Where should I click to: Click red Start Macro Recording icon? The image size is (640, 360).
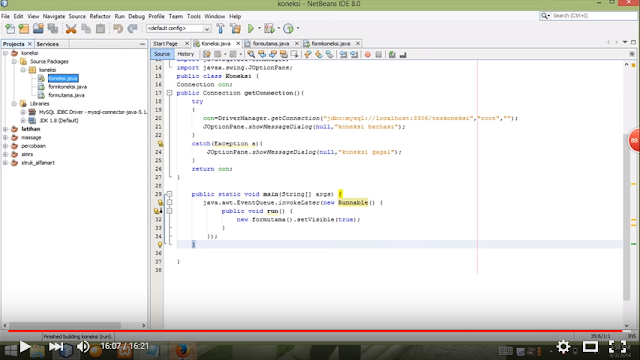click(367, 54)
